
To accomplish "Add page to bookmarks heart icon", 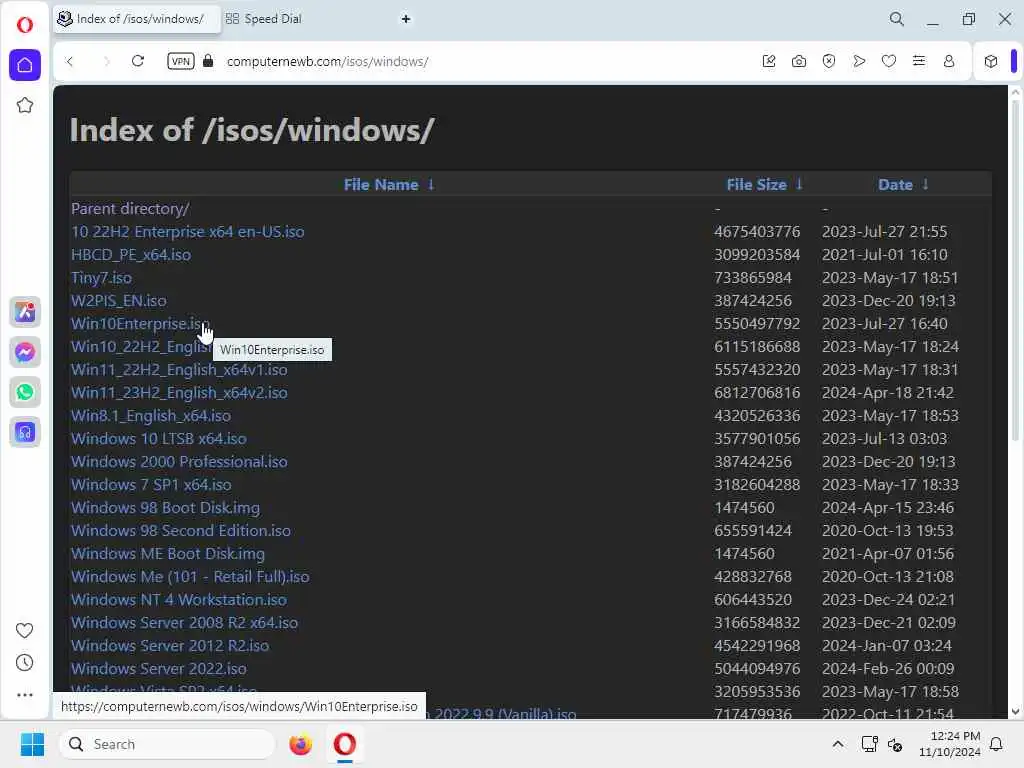I will [889, 61].
